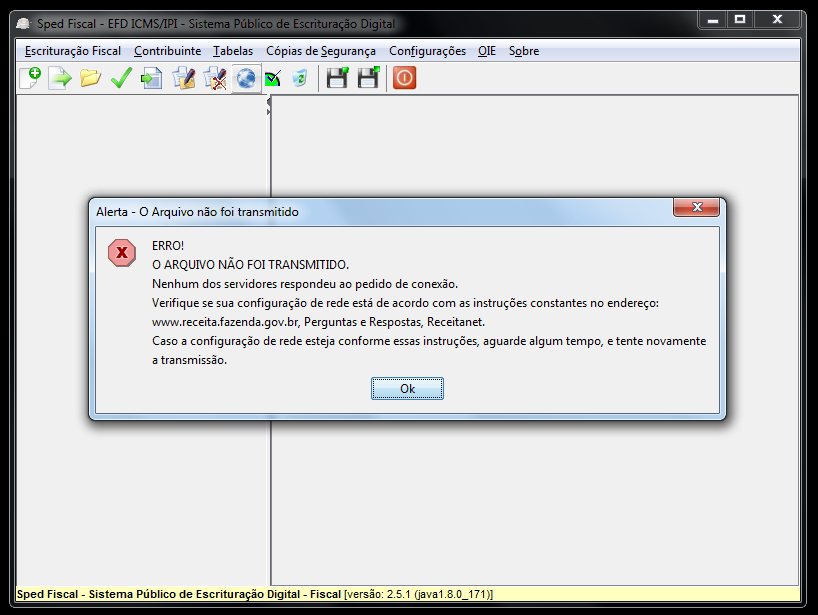Click the red power exit icon
818x615 pixels.
coord(404,78)
